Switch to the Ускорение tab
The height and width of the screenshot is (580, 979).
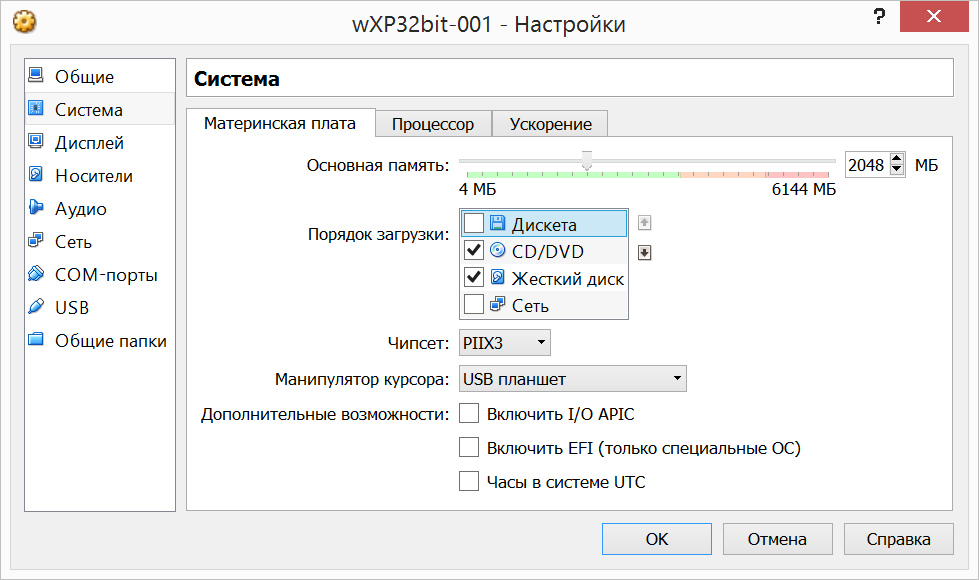(550, 124)
